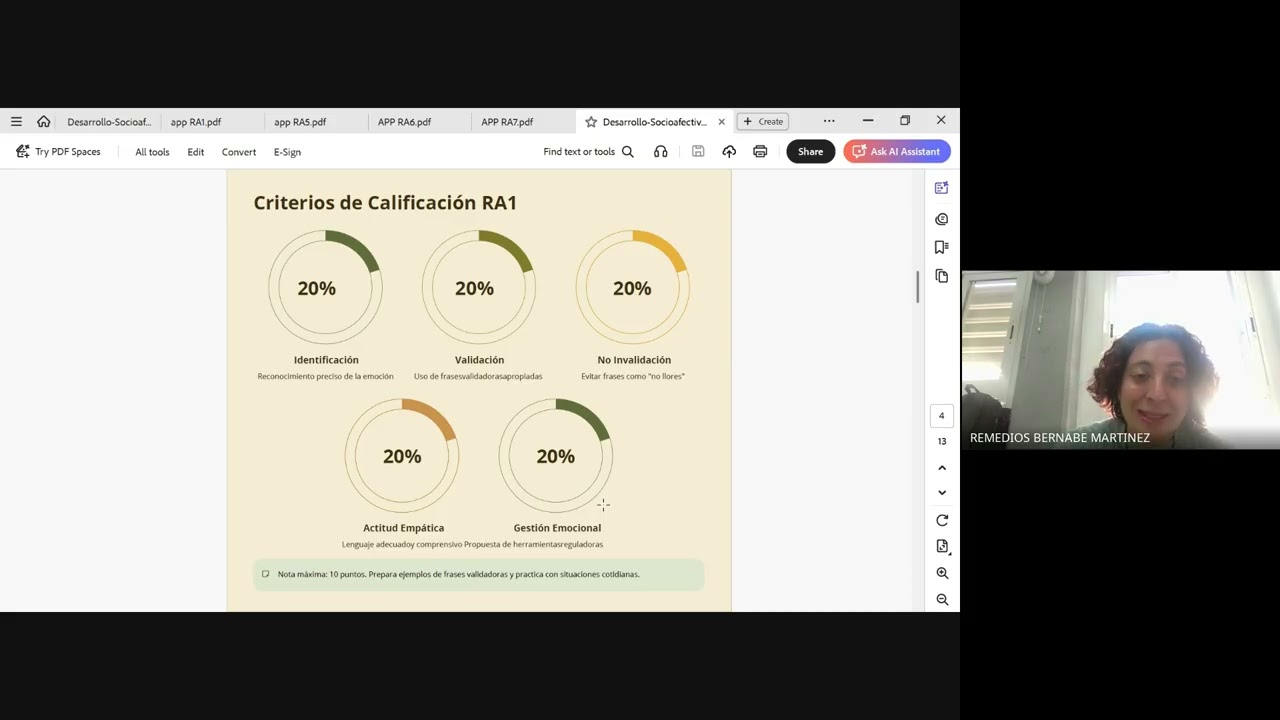
Task: Click the Try PDF Spaces icon
Action: pyautogui.click(x=22, y=152)
